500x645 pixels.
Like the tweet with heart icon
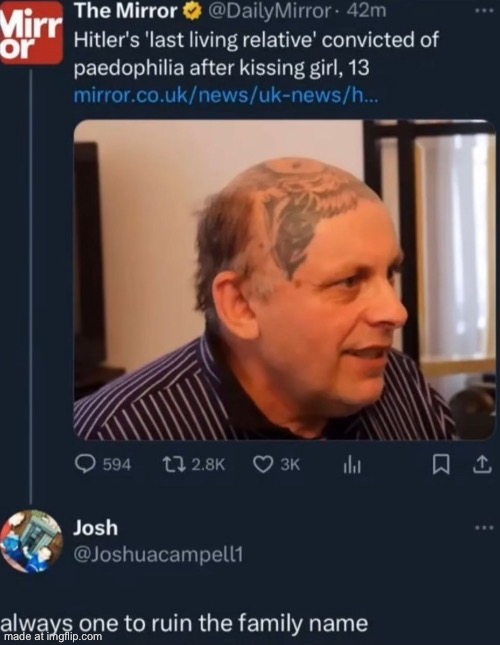(x=263, y=464)
